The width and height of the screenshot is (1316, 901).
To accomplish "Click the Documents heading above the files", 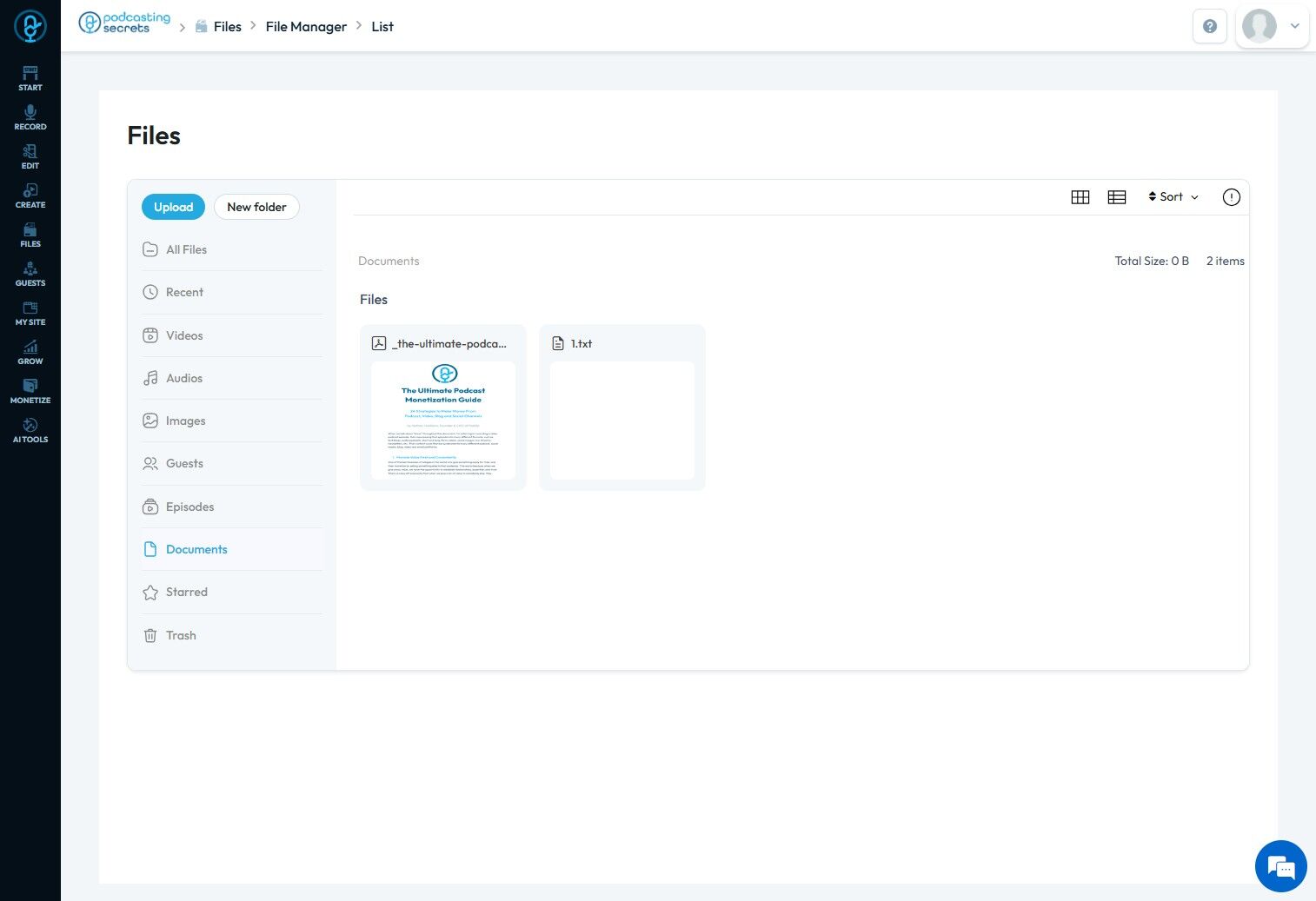I will pyautogui.click(x=389, y=261).
